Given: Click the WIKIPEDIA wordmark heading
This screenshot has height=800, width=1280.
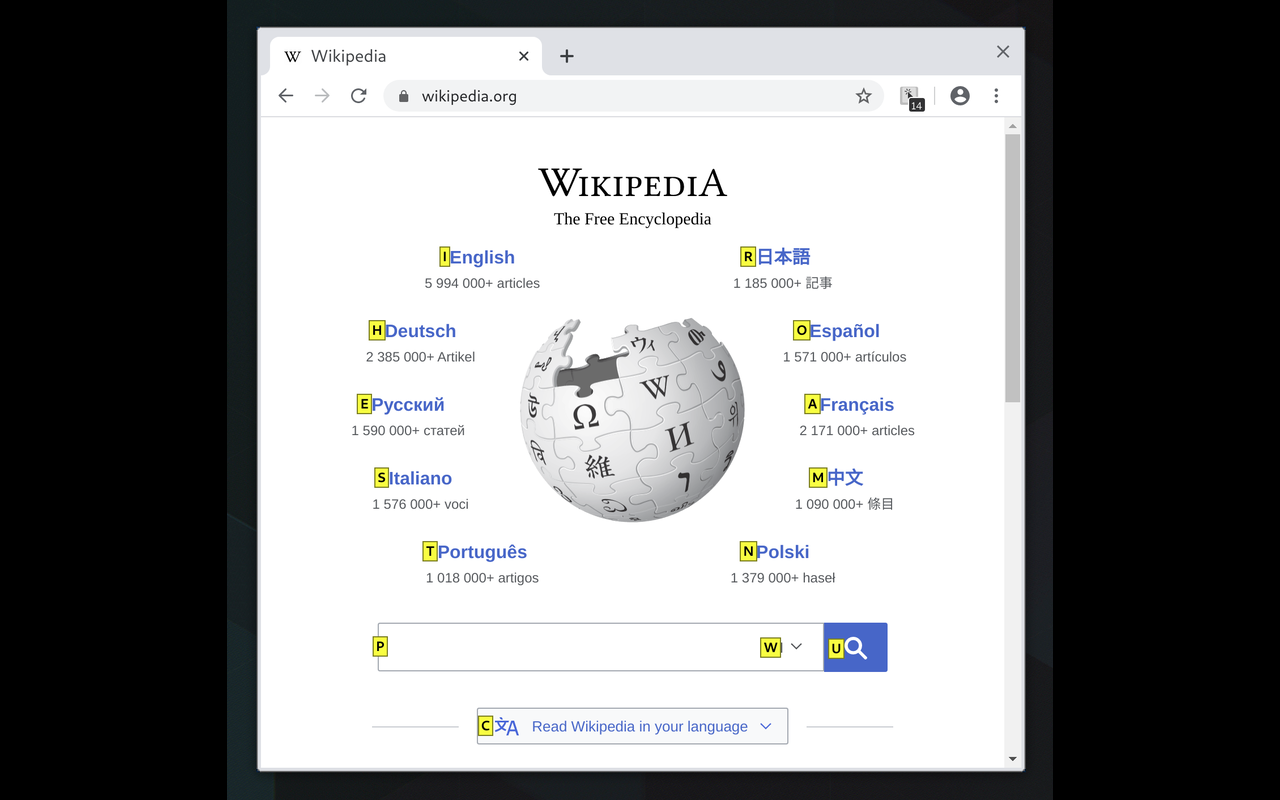Looking at the screenshot, I should pyautogui.click(x=632, y=183).
